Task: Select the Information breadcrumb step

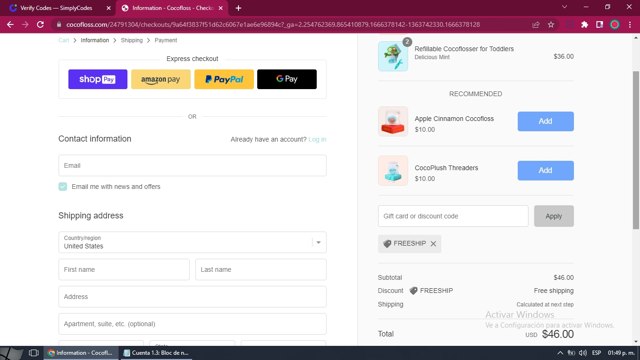Action: 95,40
